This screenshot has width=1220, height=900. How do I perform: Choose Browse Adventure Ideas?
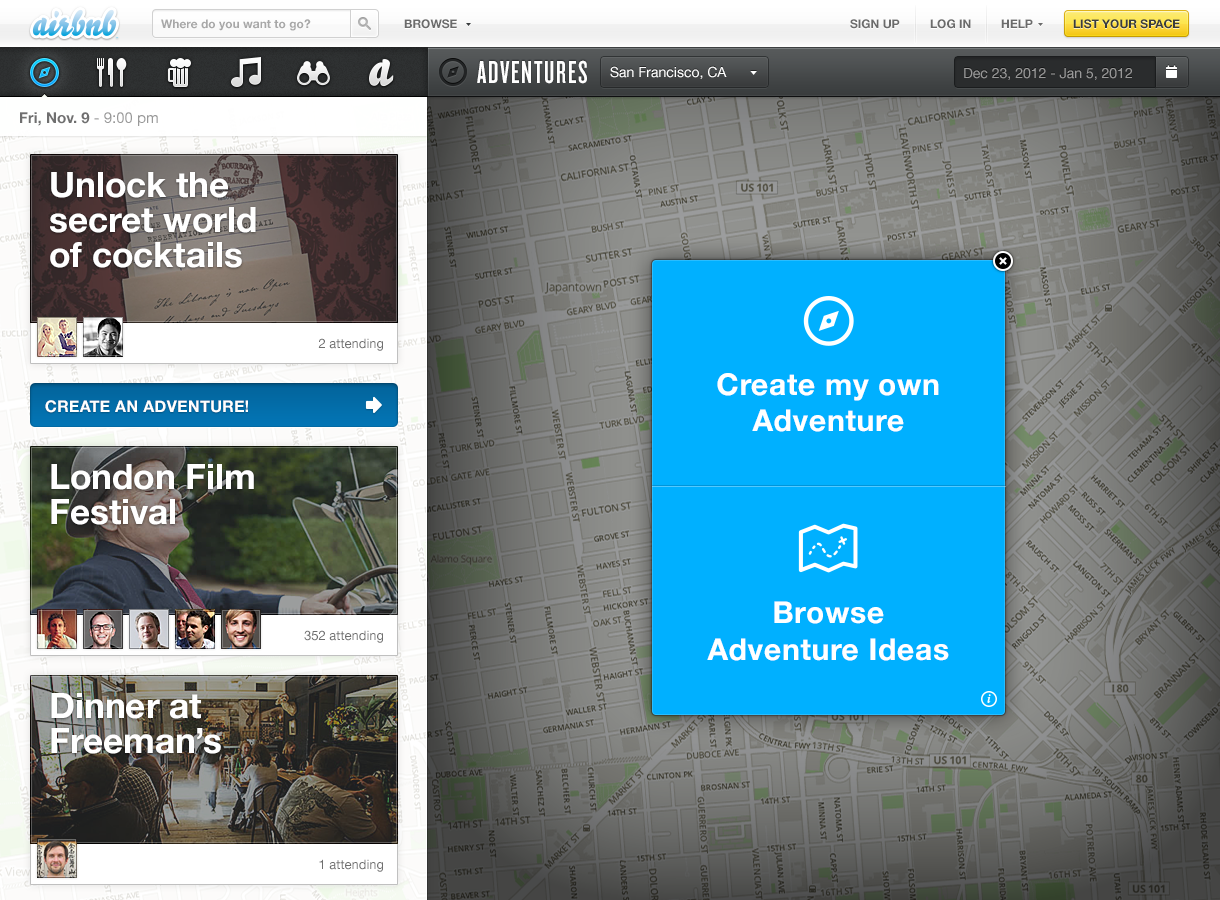[x=828, y=601]
